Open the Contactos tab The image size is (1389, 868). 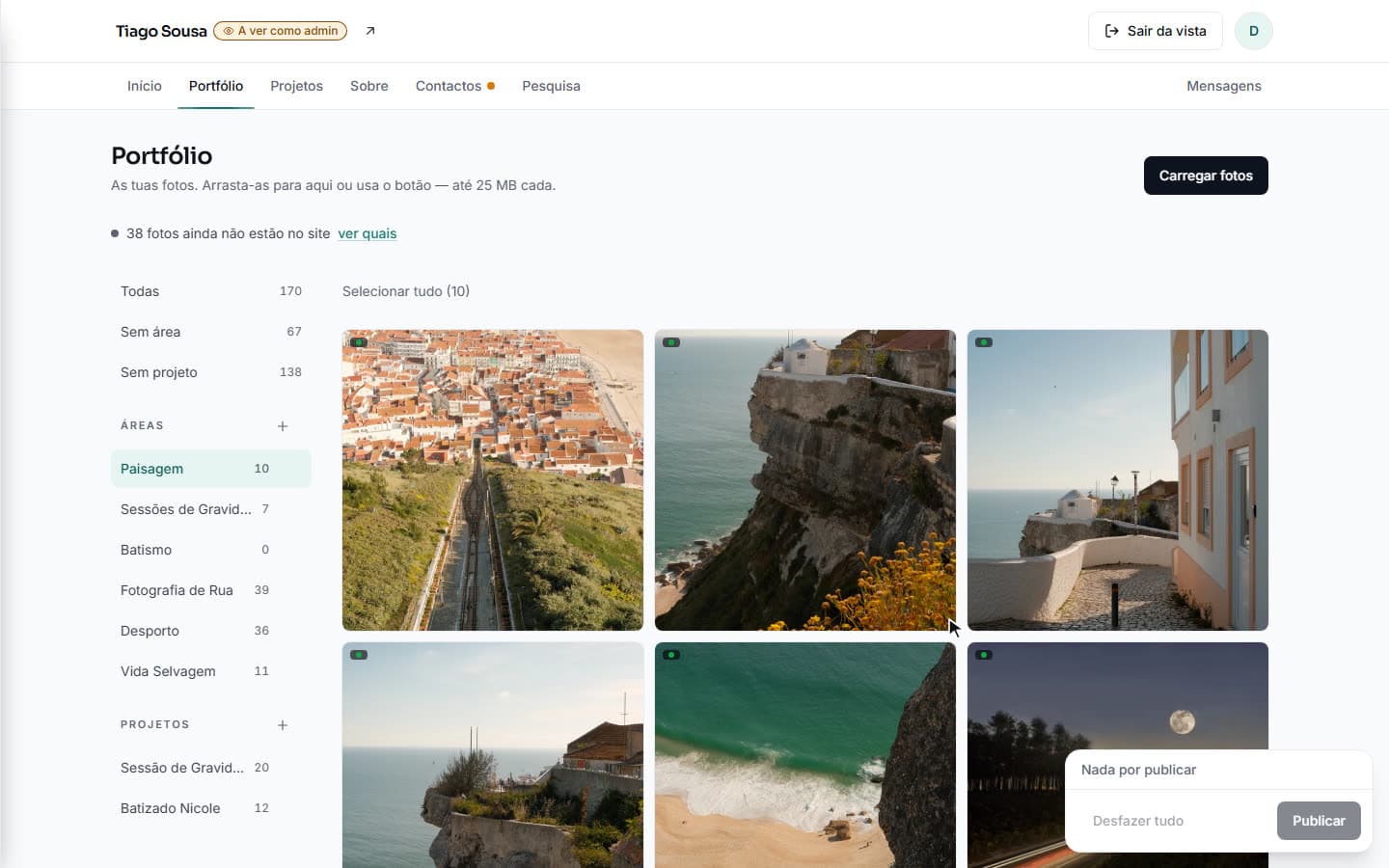tap(454, 86)
